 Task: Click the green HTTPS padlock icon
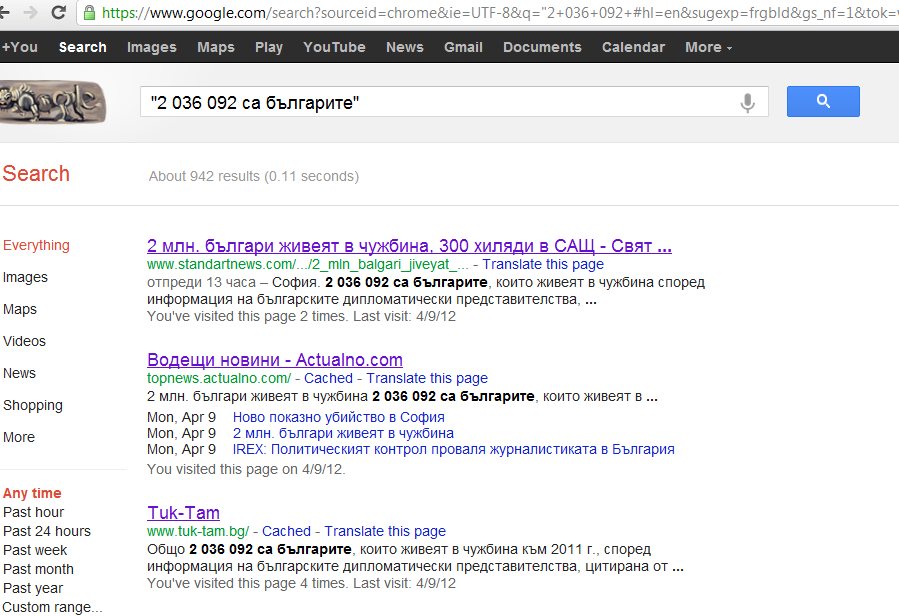[x=90, y=14]
